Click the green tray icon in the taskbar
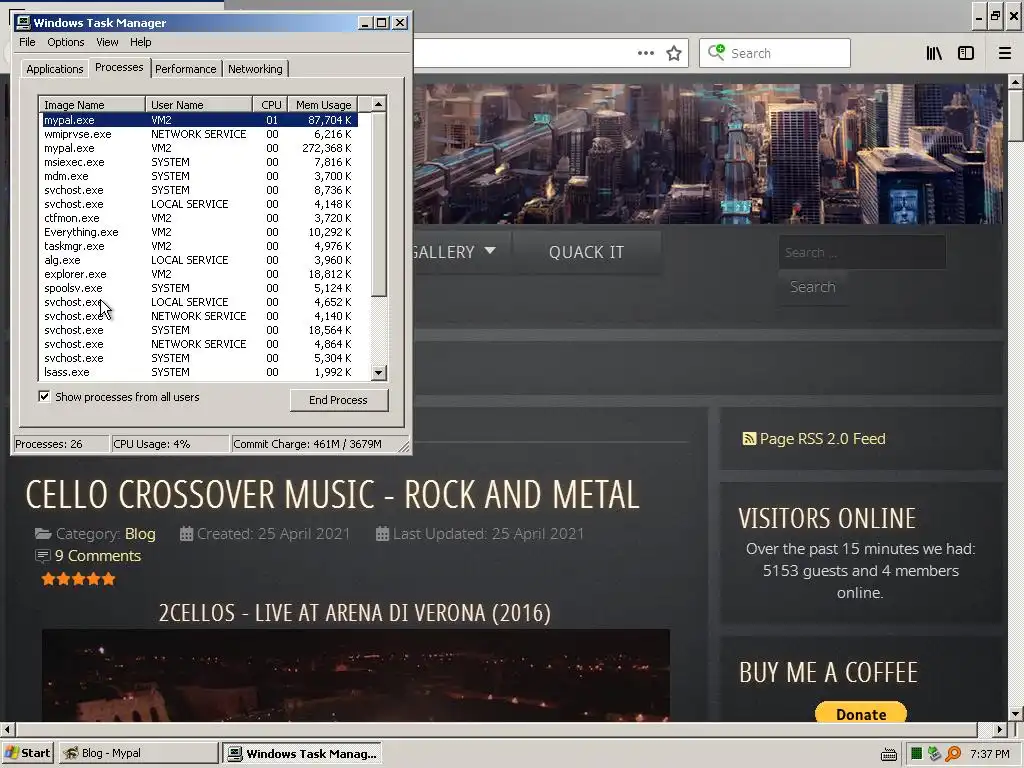1024x768 pixels. coord(916,754)
